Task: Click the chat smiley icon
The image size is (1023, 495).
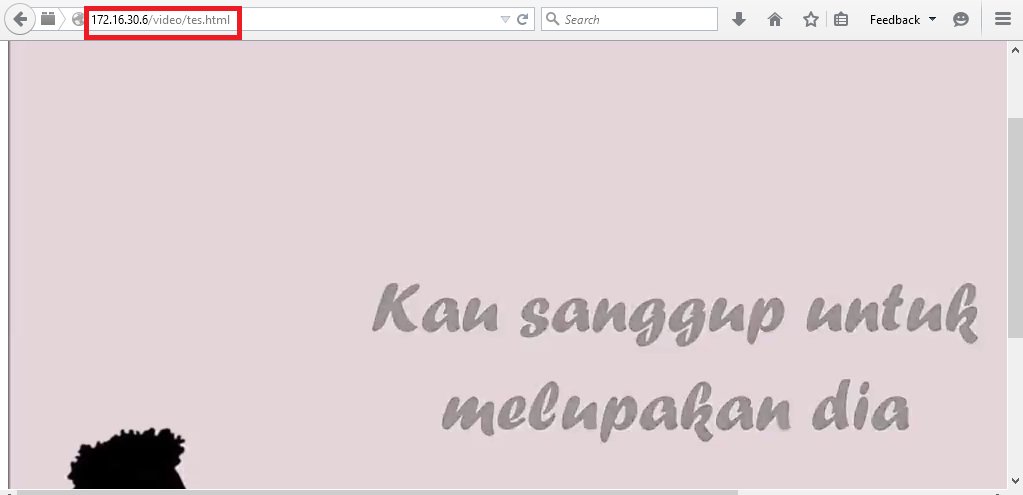Action: click(x=961, y=20)
